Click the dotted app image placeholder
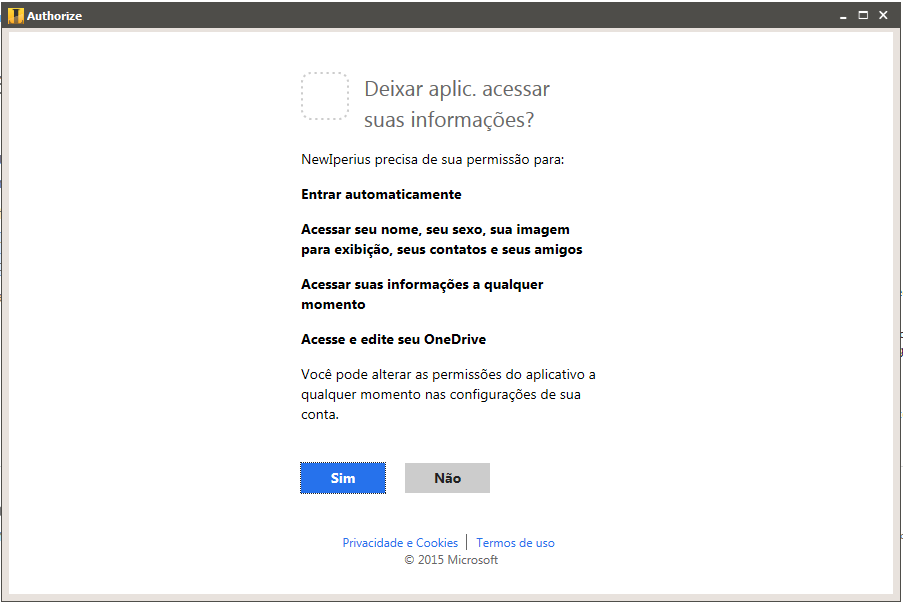Image resolution: width=903 pixels, height=604 pixels. click(x=325, y=96)
